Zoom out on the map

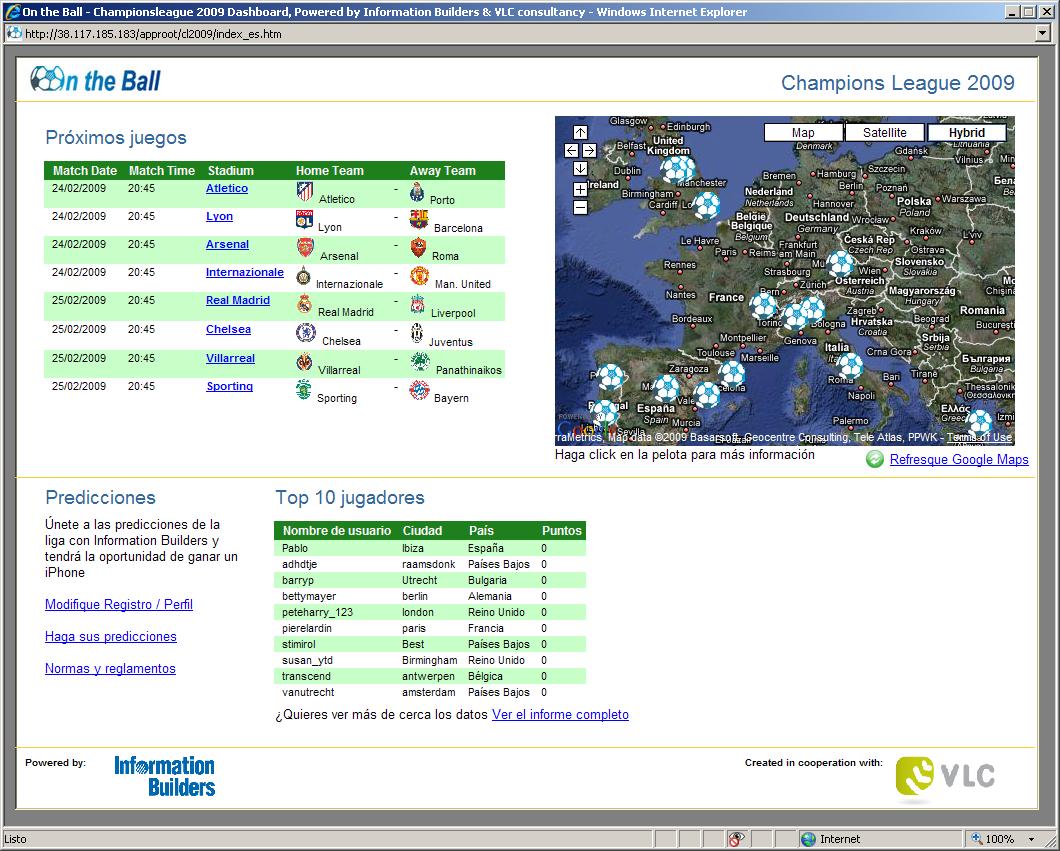[x=581, y=207]
